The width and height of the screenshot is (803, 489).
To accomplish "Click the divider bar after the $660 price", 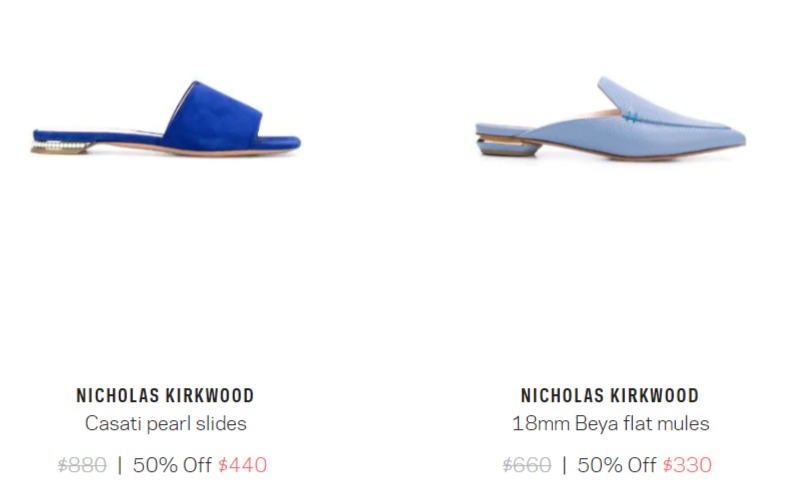I will 564,465.
